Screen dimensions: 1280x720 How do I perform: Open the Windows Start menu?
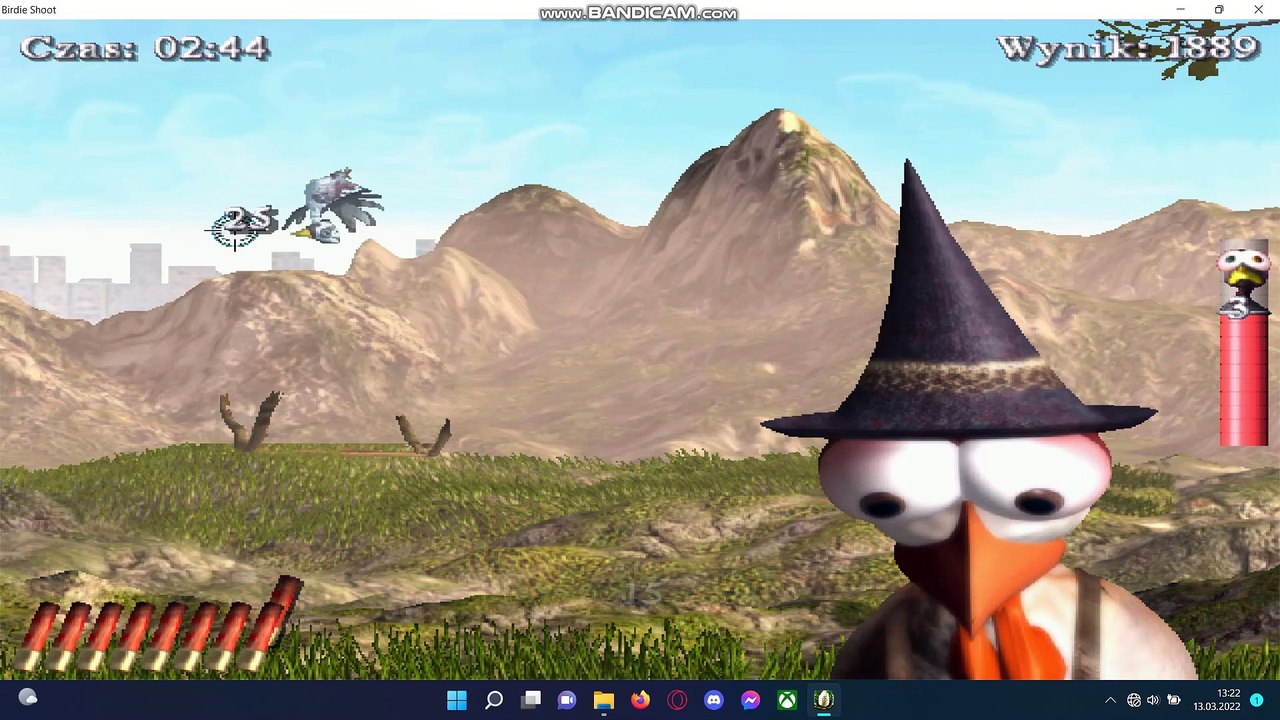[x=457, y=700]
